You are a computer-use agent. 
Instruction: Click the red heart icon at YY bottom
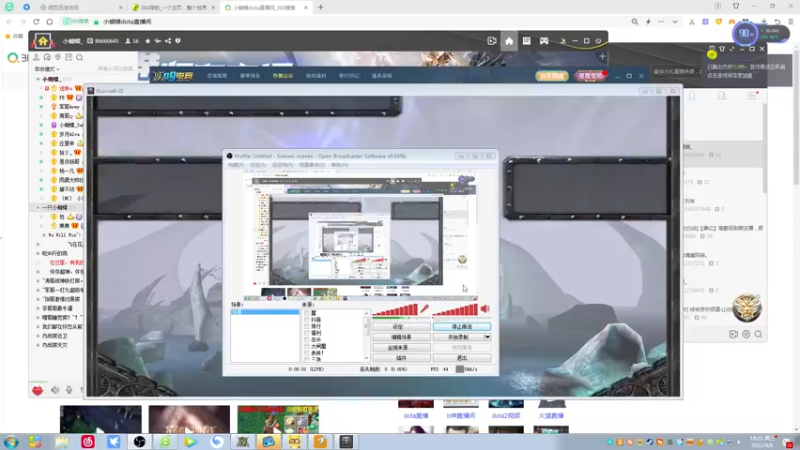pos(37,390)
